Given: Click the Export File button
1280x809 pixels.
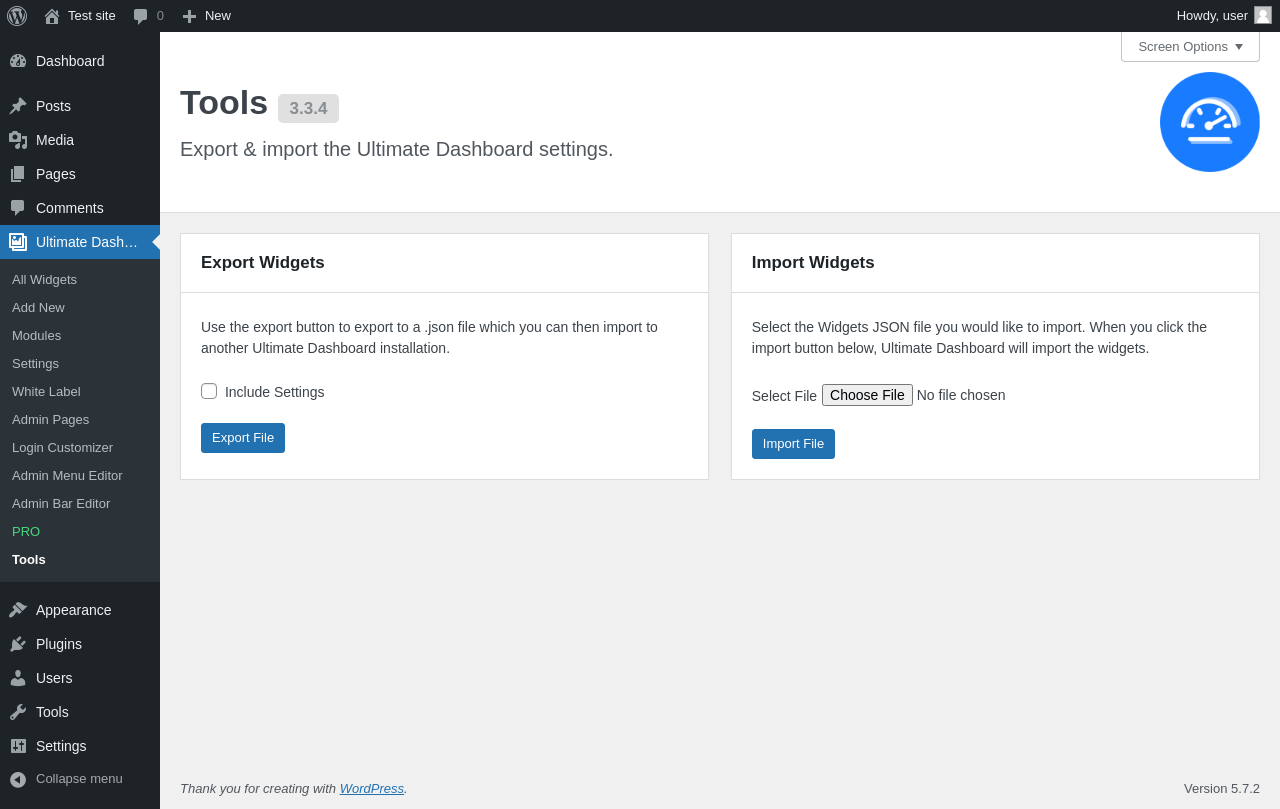Looking at the screenshot, I should click(x=243, y=438).
